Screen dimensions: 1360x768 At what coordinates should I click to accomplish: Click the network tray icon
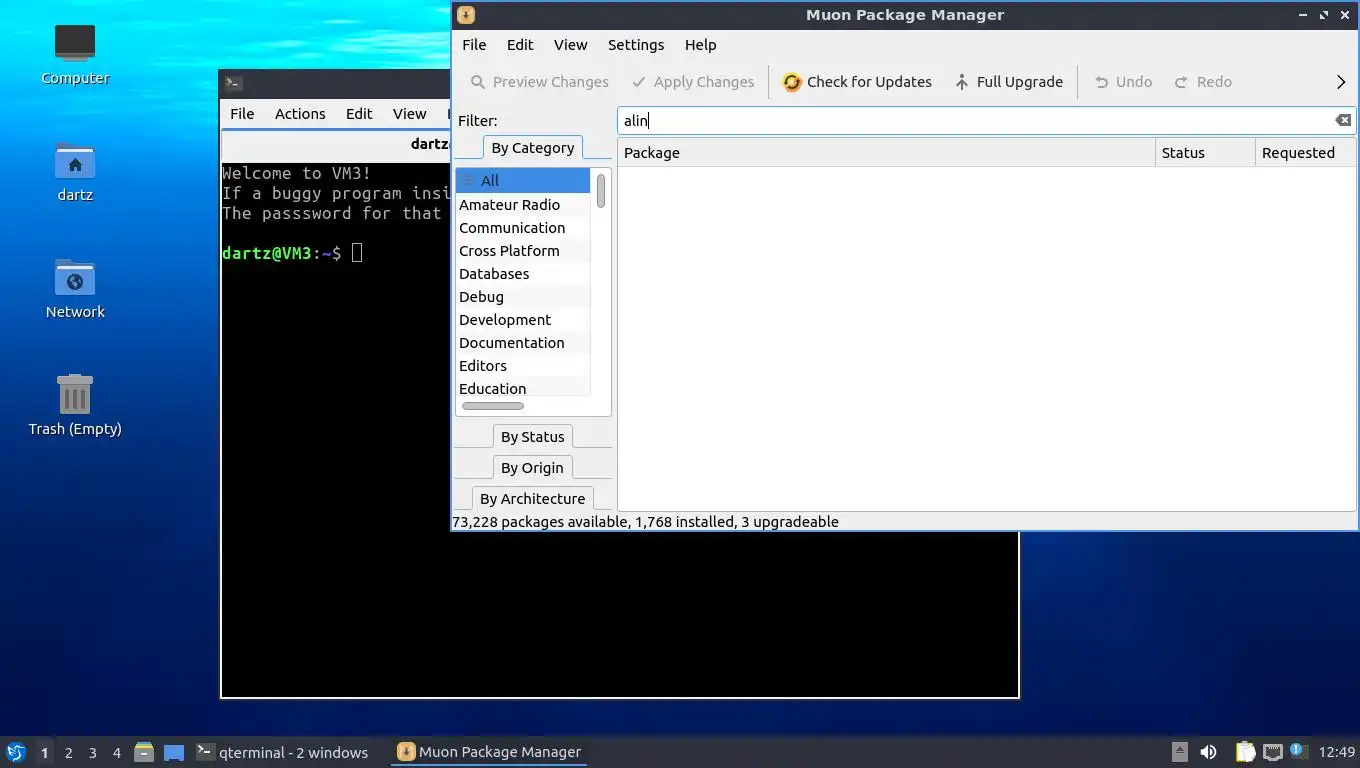coord(1272,752)
